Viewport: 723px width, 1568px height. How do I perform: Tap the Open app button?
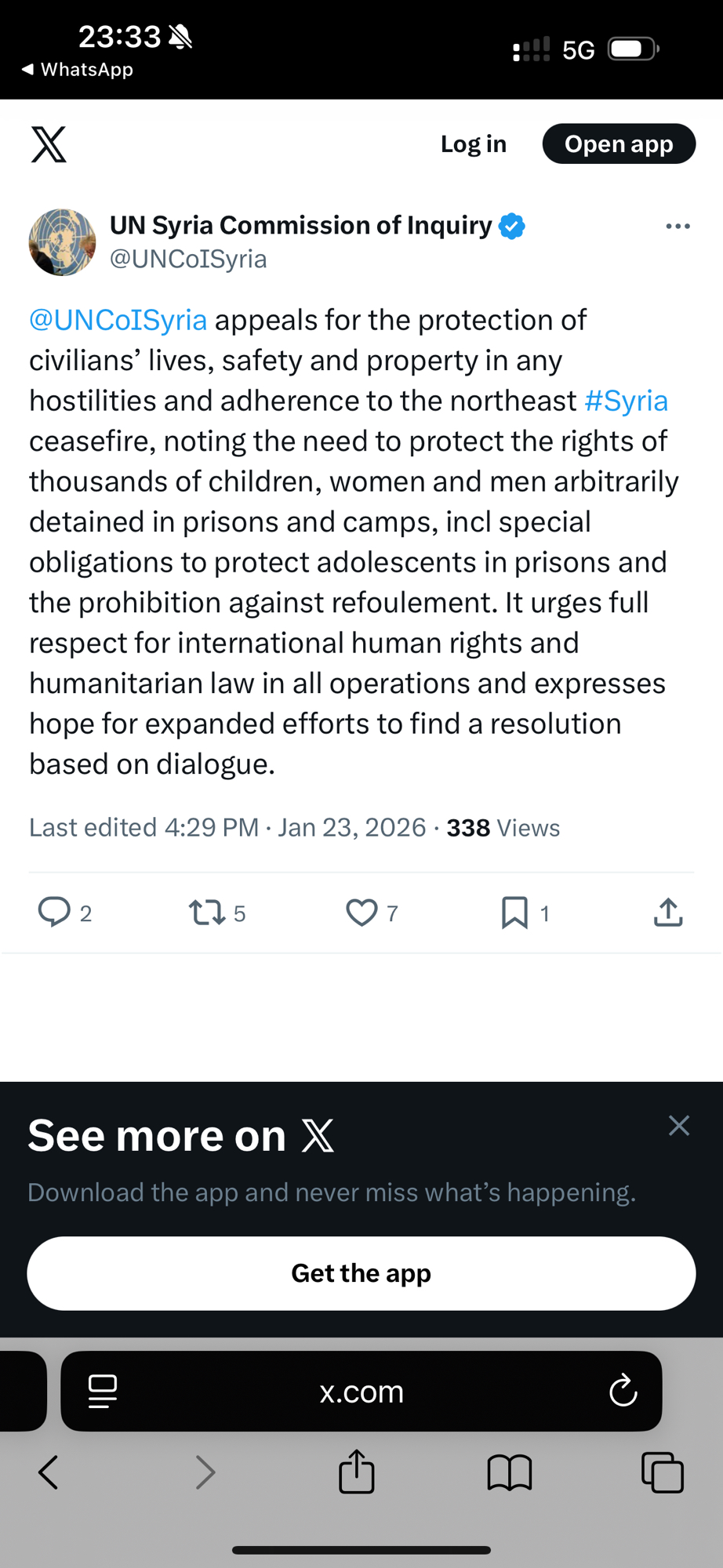pyautogui.click(x=619, y=144)
